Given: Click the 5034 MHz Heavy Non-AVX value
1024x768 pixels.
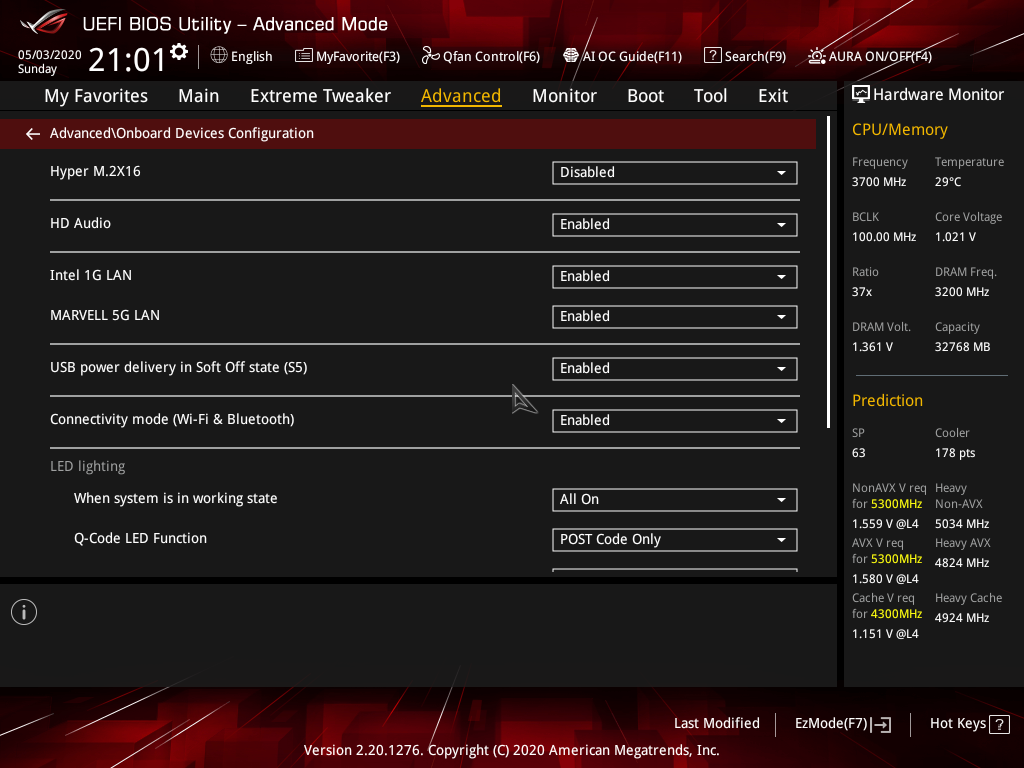Looking at the screenshot, I should pyautogui.click(x=961, y=524).
